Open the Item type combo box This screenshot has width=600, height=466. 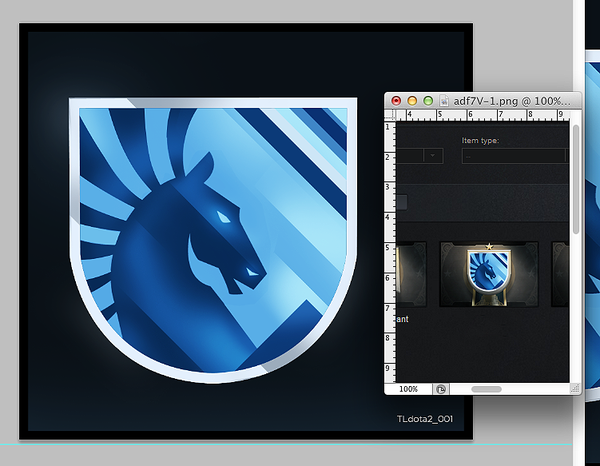[515, 156]
